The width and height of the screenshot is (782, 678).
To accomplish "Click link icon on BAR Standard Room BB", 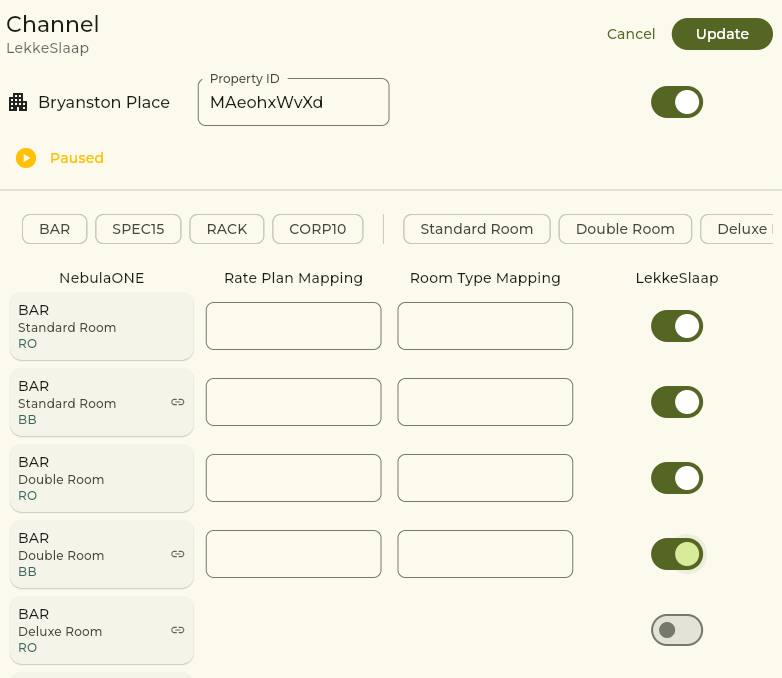I will click(178, 402).
